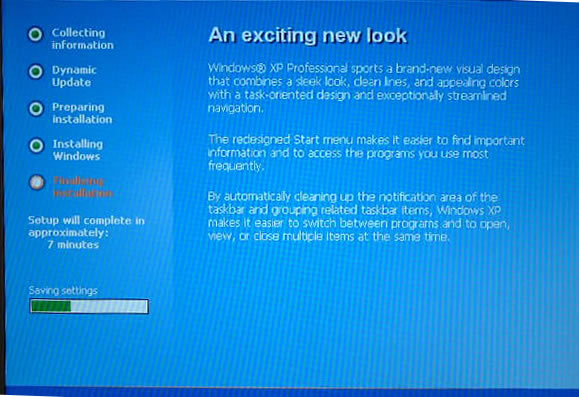Click the Collecting information step indicator
This screenshot has width=579, height=397.
tap(35, 35)
